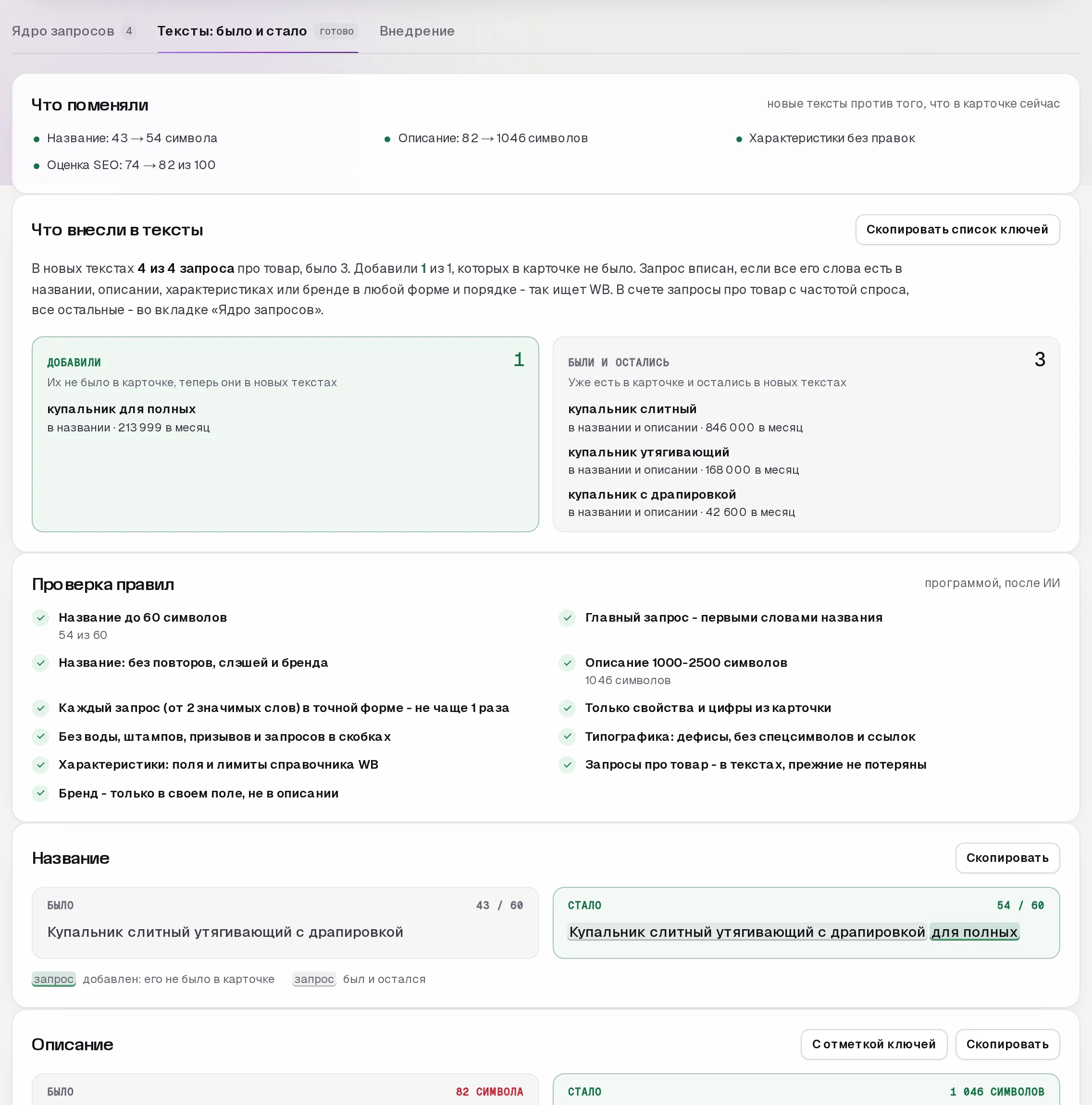
Task: Click the 846 000 в месяц frequency line
Action: tap(685, 428)
